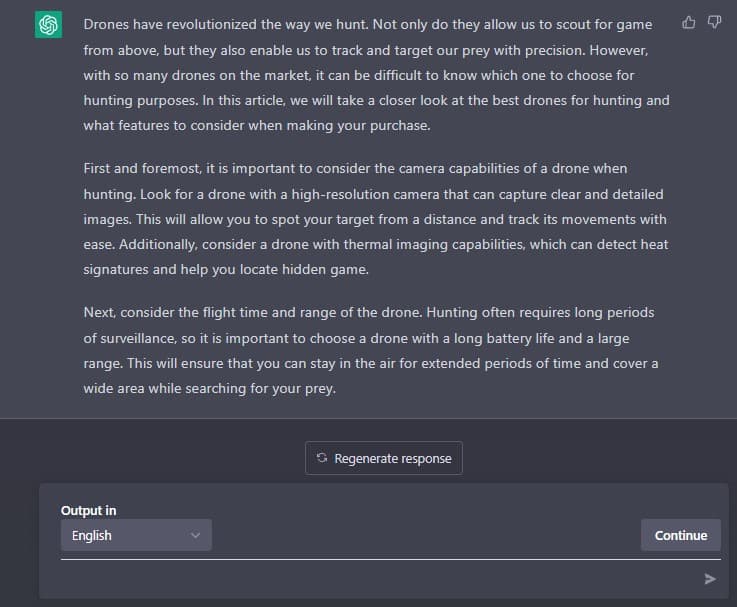737x607 pixels.
Task: Click 'signatures and help you locate hidden game'
Action: coord(226,270)
